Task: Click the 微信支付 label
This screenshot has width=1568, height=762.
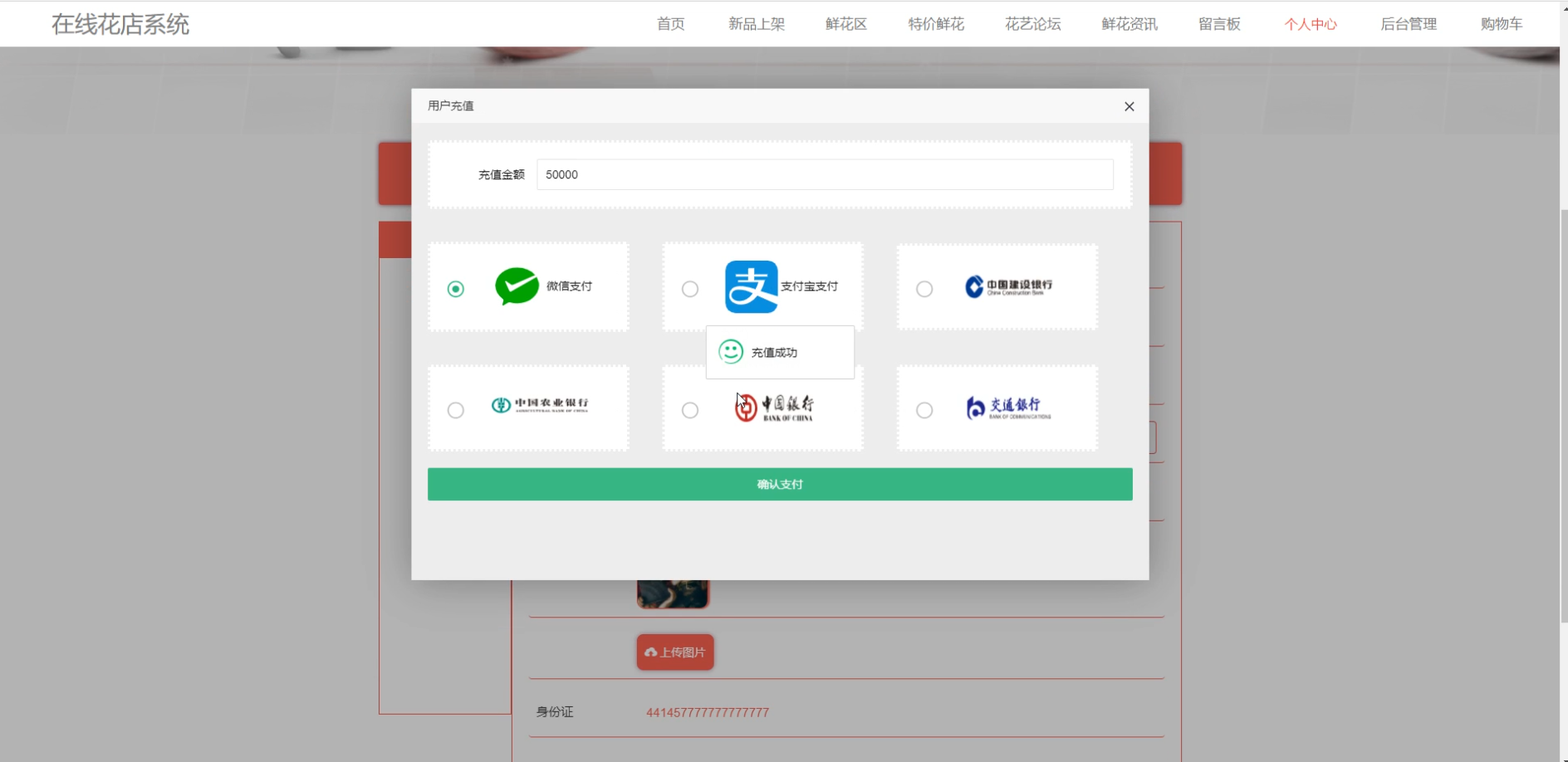Action: click(569, 286)
